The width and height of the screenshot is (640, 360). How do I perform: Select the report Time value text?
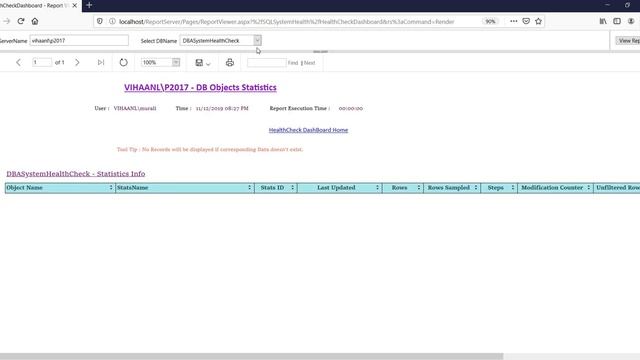tap(222, 108)
